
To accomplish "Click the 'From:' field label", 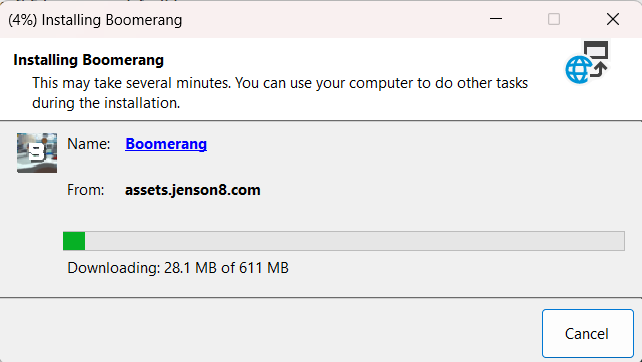I will coord(86,190).
